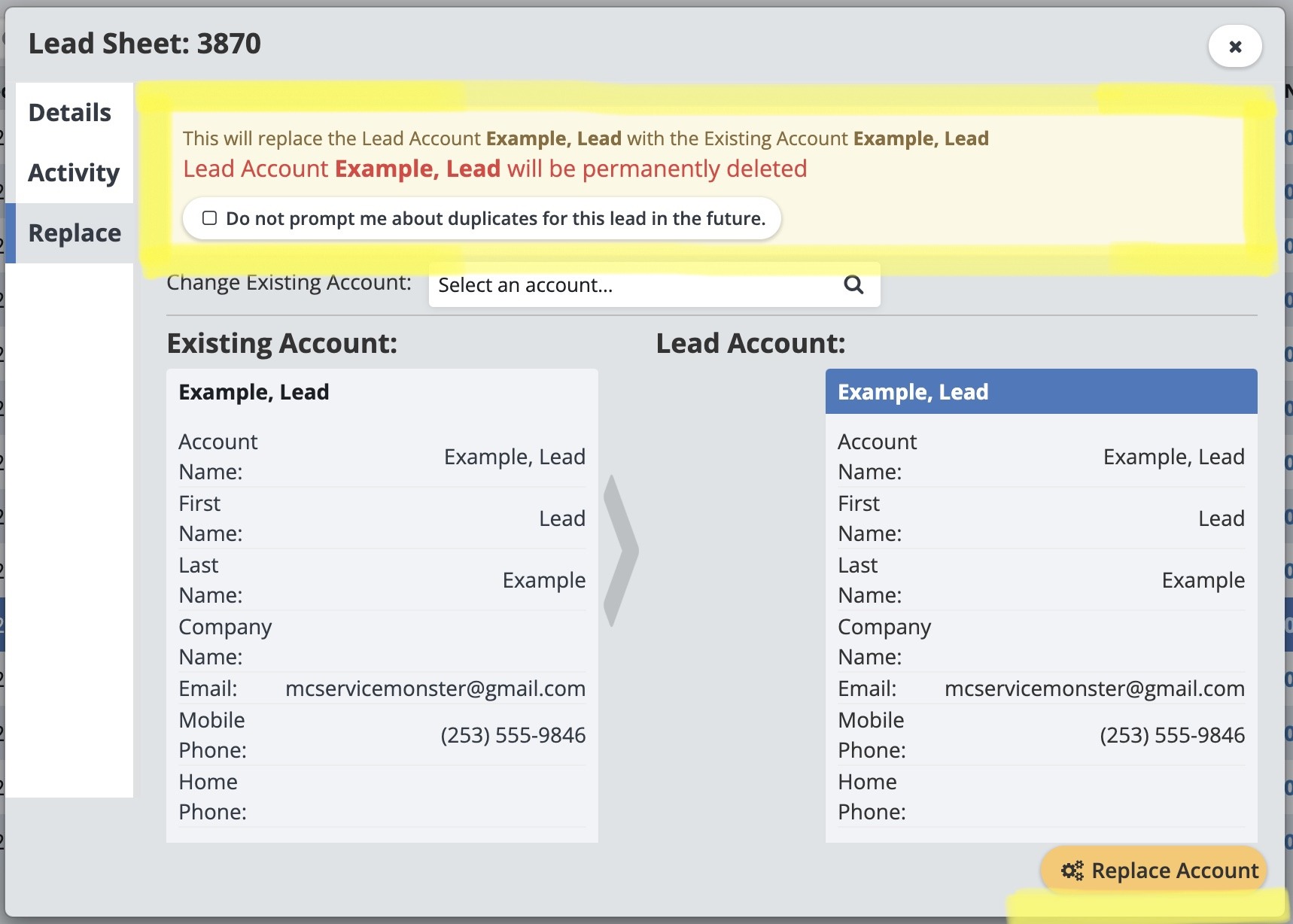The width and height of the screenshot is (1293, 924).
Task: Switch to the Details tab
Action: click(x=70, y=113)
